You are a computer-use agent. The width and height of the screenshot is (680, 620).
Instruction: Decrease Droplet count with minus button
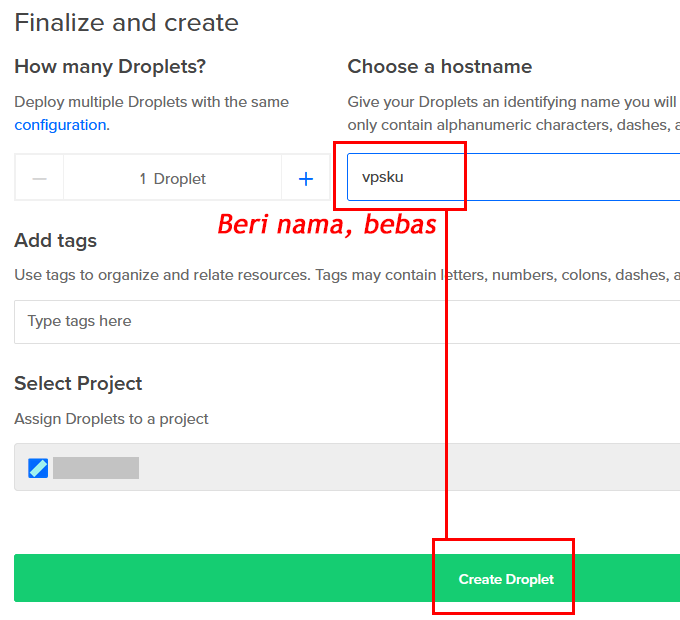coord(39,179)
